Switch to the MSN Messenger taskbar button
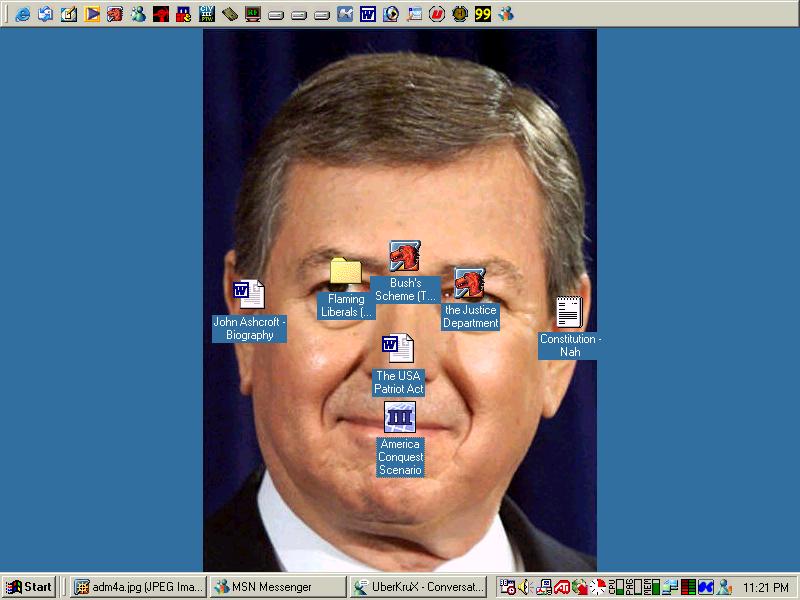Image resolution: width=800 pixels, height=600 pixels. pyautogui.click(x=278, y=587)
